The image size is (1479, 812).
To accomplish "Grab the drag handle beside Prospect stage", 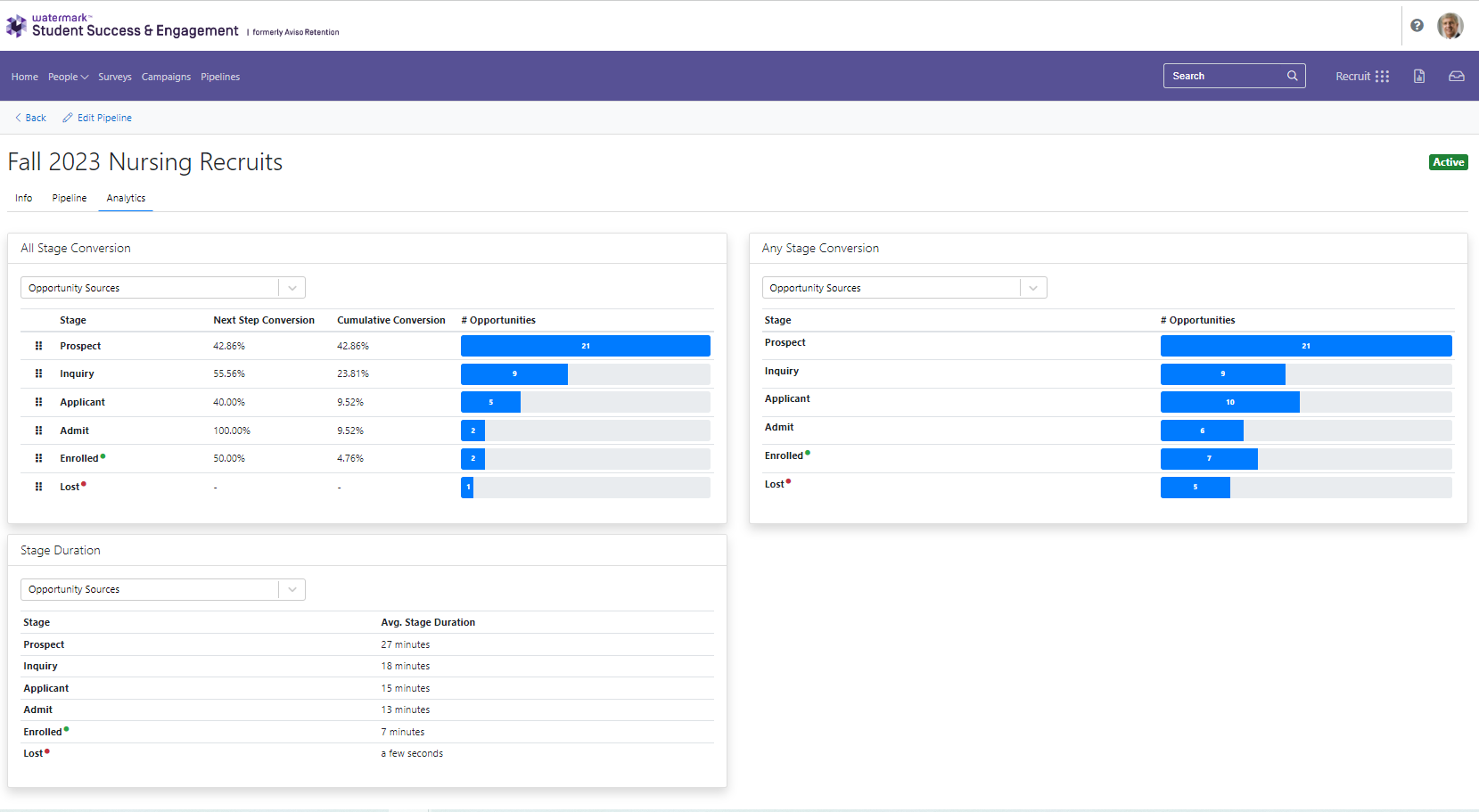I will [38, 345].
